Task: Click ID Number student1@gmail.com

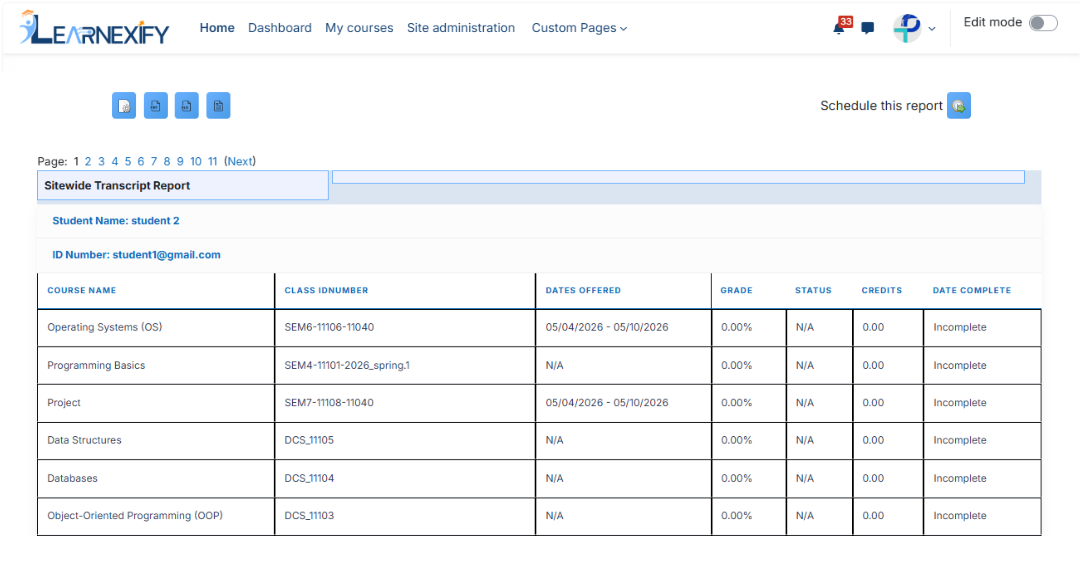Action: [x=136, y=255]
